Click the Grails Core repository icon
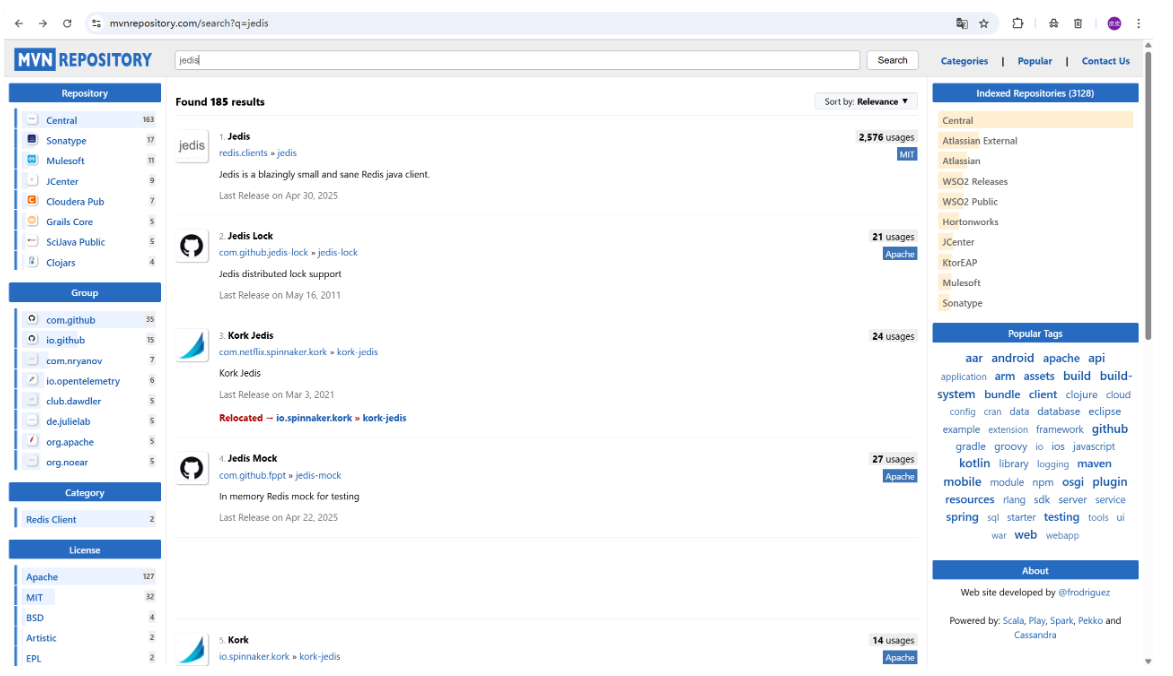 tap(32, 221)
